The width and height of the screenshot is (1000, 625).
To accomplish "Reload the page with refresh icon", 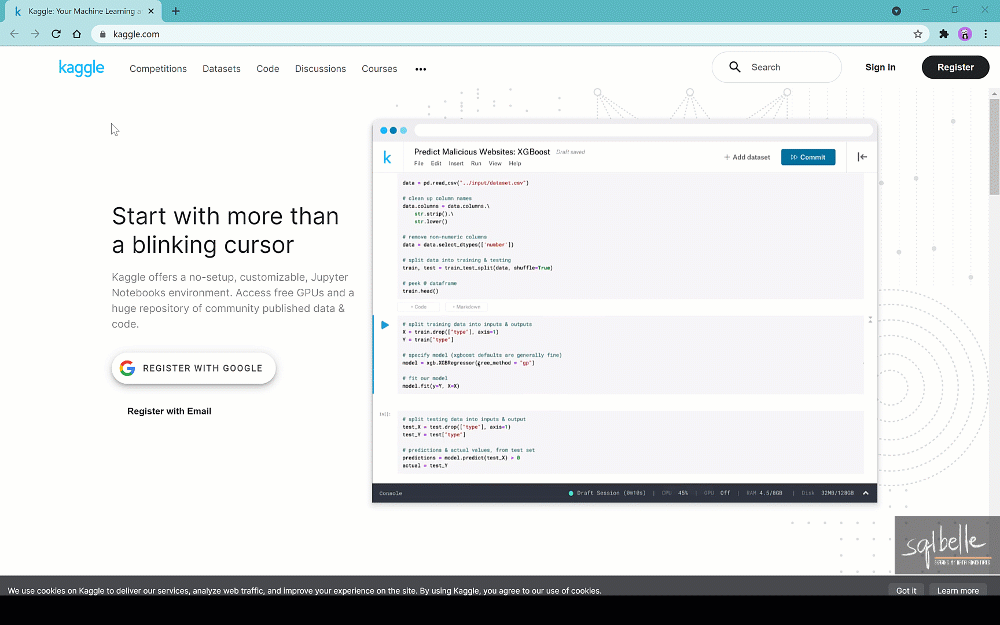I will [56, 34].
